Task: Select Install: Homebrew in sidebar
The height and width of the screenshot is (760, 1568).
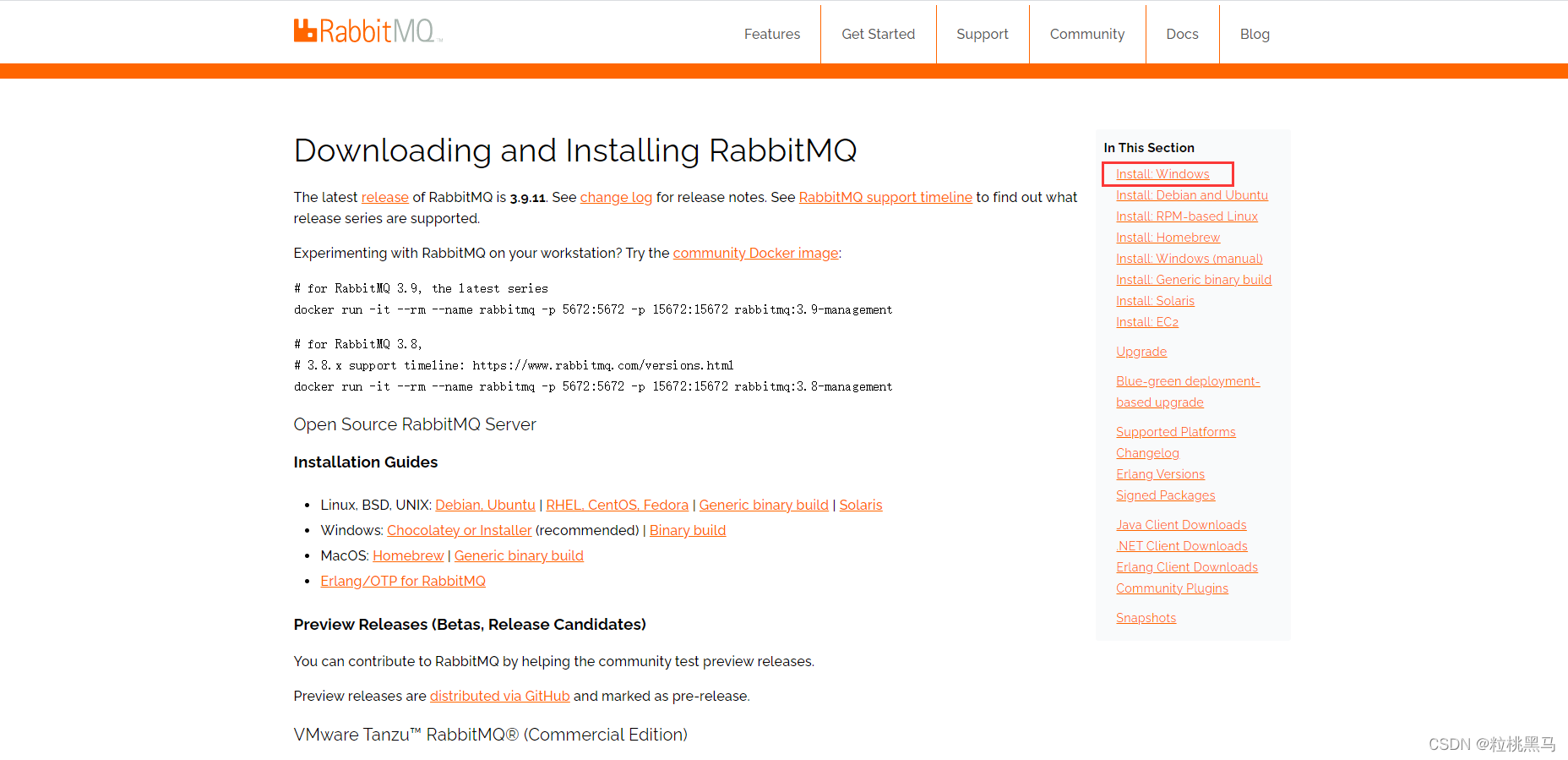Action: coord(1168,238)
